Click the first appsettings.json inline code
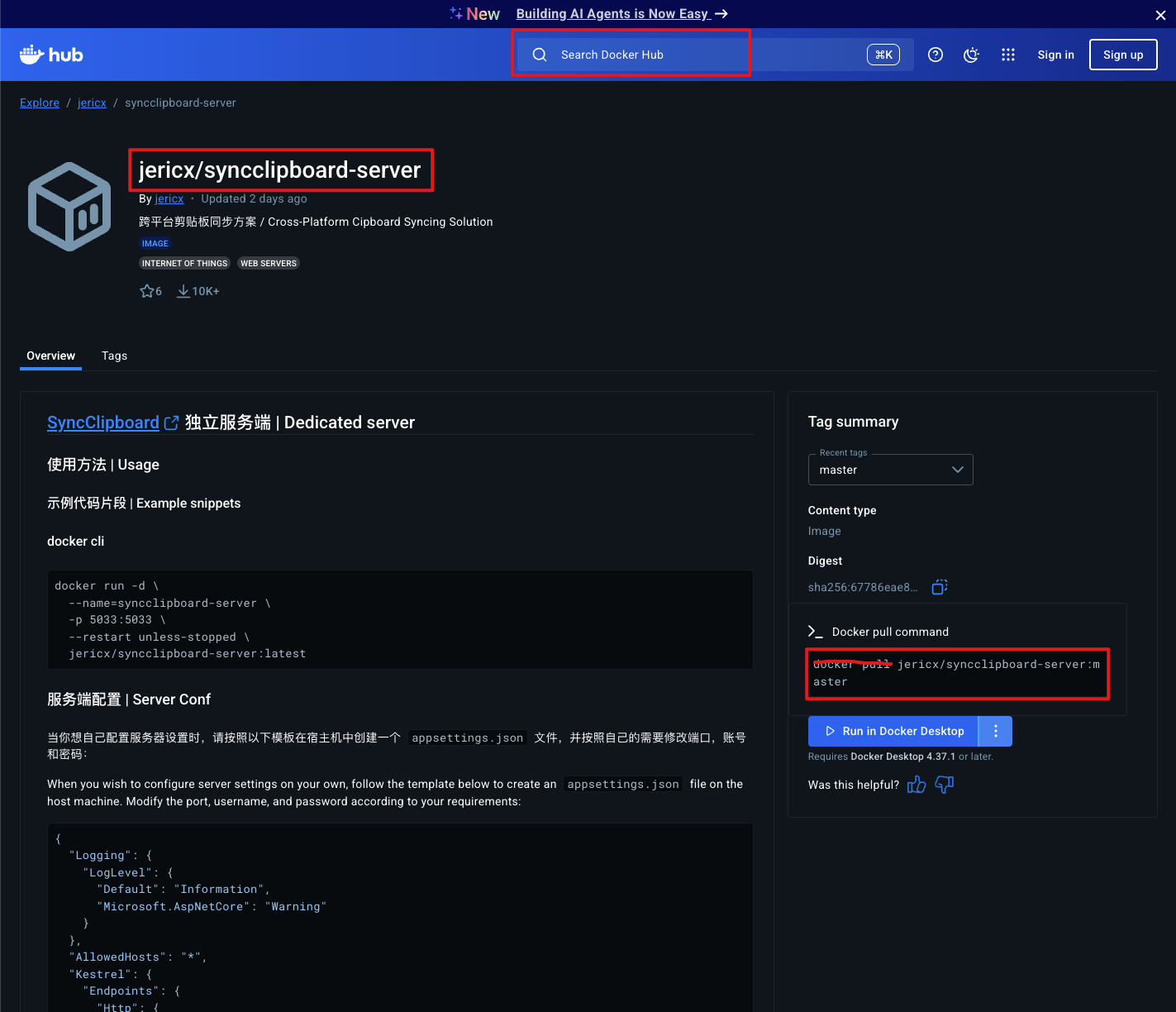Screen dimensions: 1176x1012 pyautogui.click(x=468, y=738)
